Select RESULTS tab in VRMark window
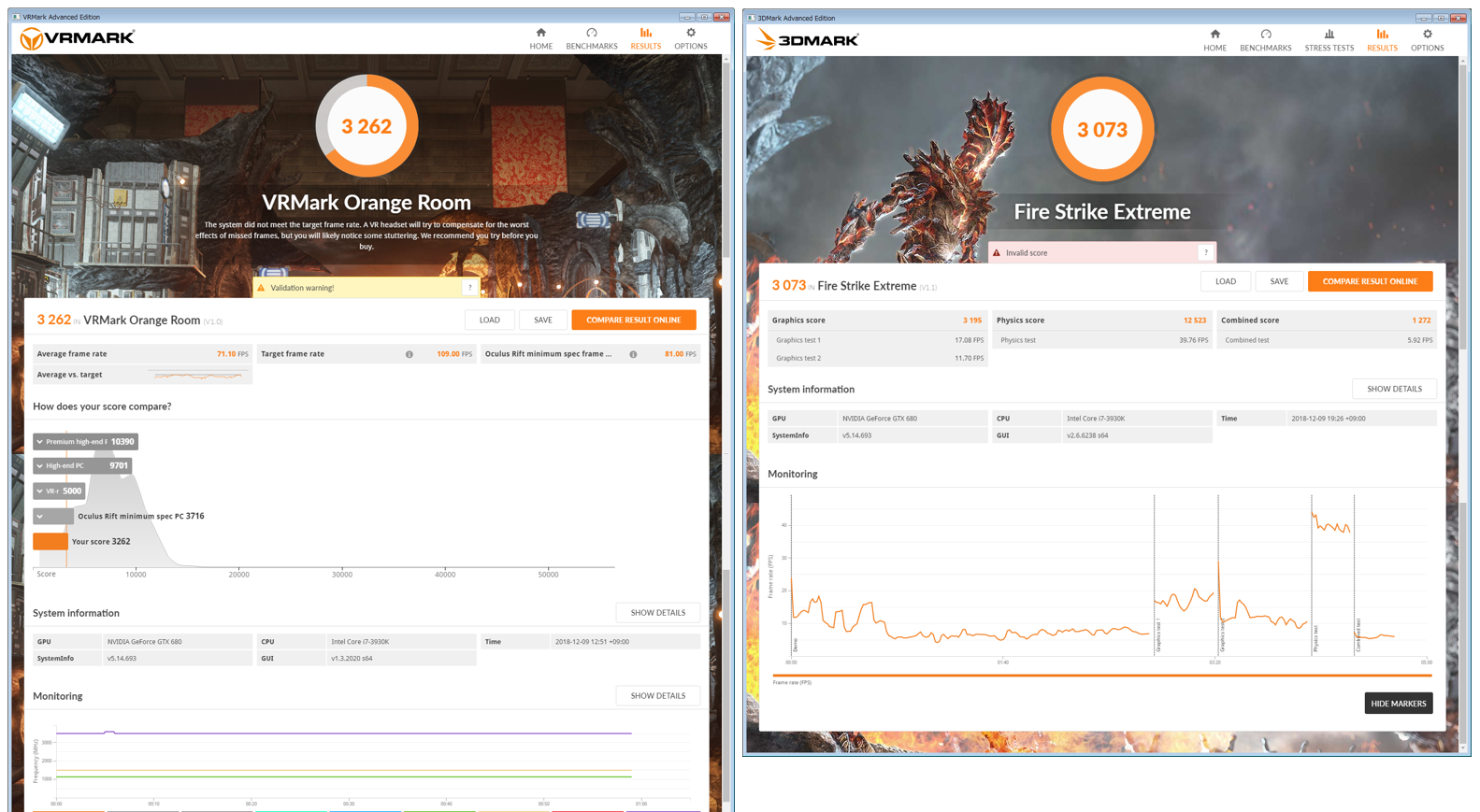The image size is (1480, 812). pos(645,38)
